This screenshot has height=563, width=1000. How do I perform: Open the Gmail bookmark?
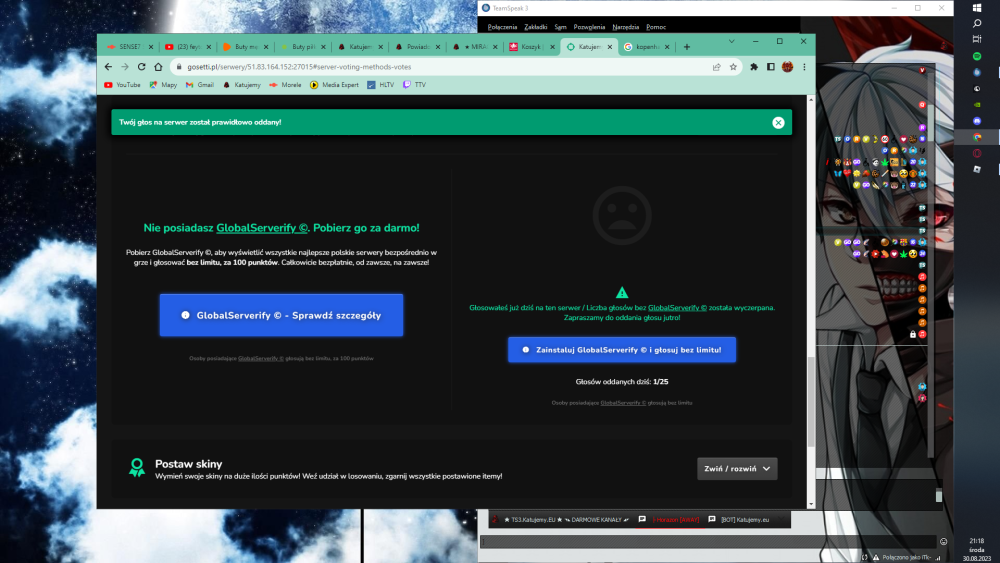click(200, 85)
